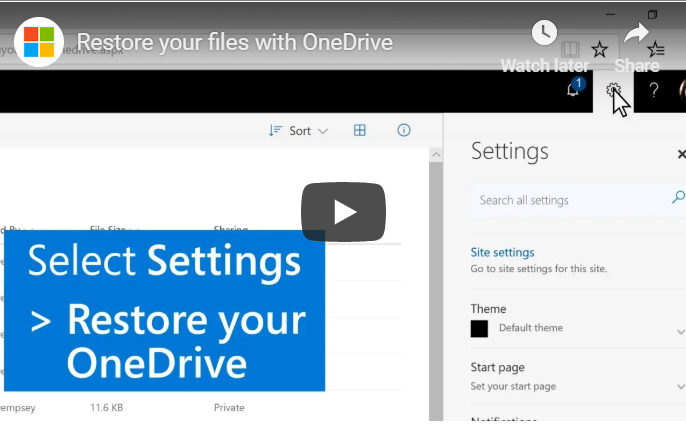The height and width of the screenshot is (439, 686).
Task: Click the scrollbar up arrow in file list
Action: (x=436, y=155)
